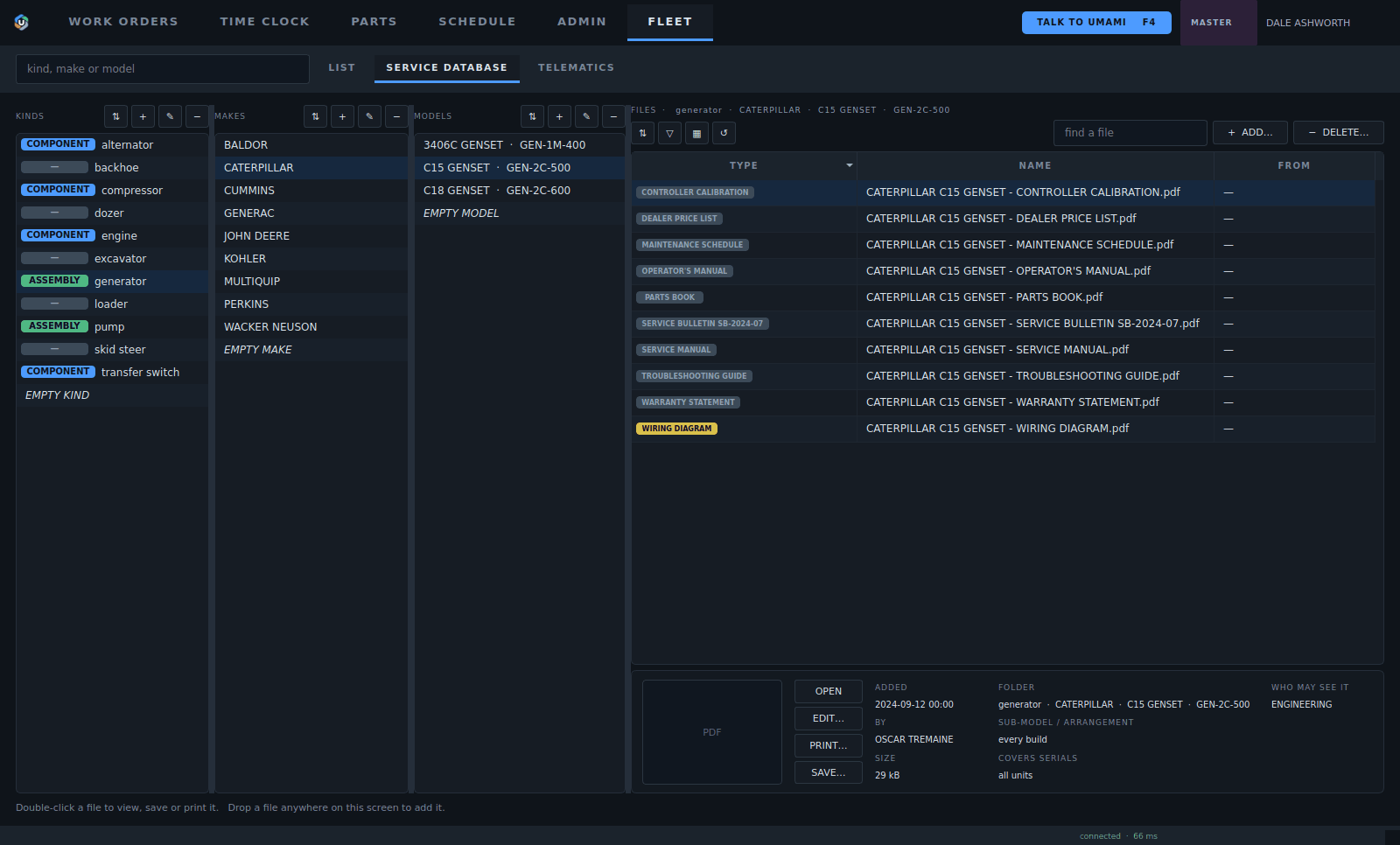Screen dimensions: 1400x845
Task: Focus the find a file input
Action: [x=1130, y=133]
